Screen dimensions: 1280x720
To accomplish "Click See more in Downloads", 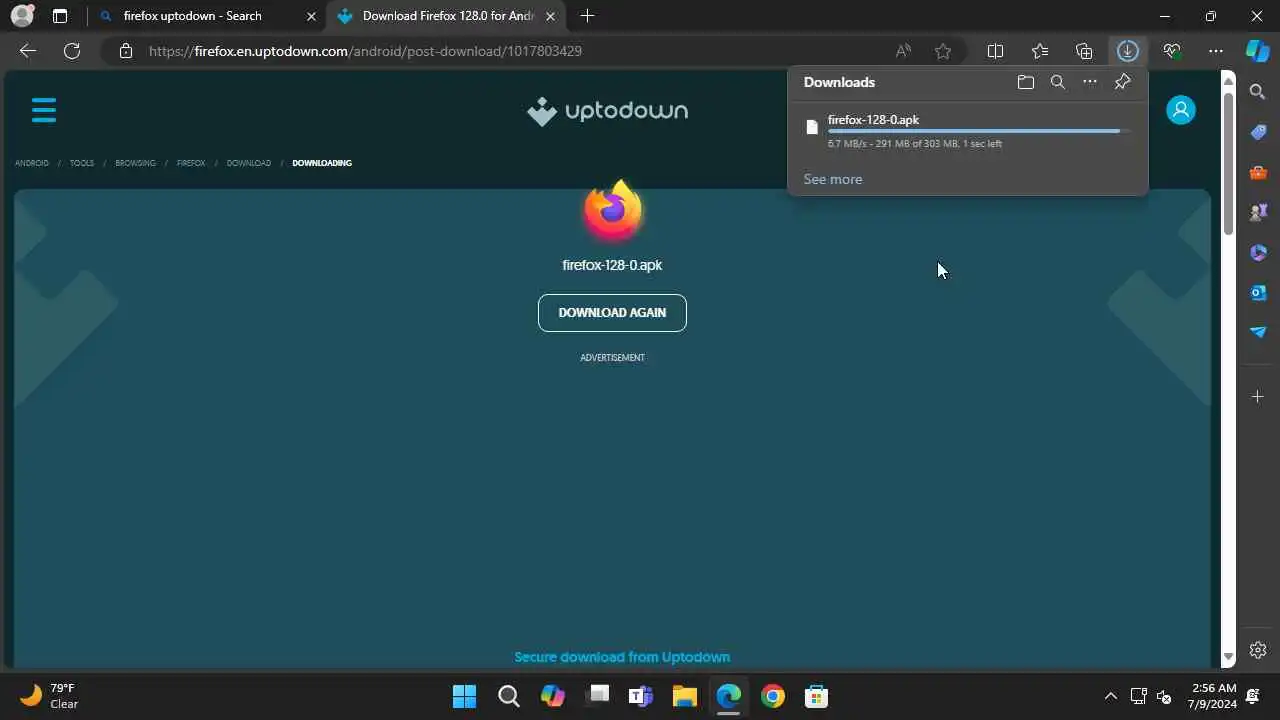I will pos(833,179).
